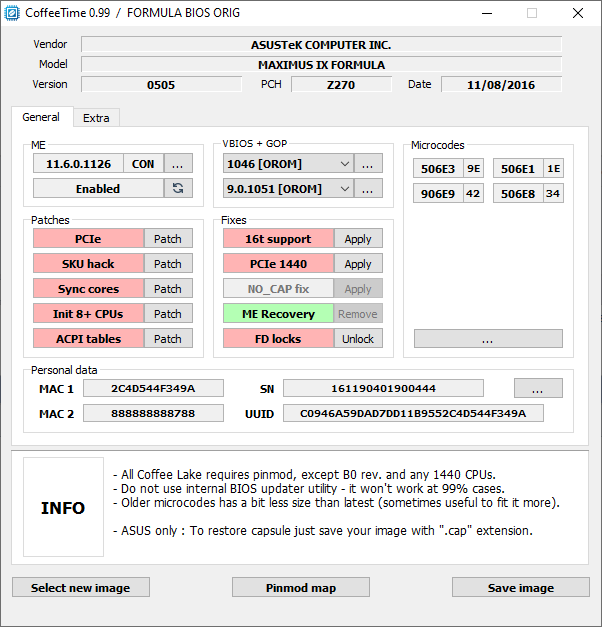
Task: Patch the PCIe entry
Action: point(168,239)
